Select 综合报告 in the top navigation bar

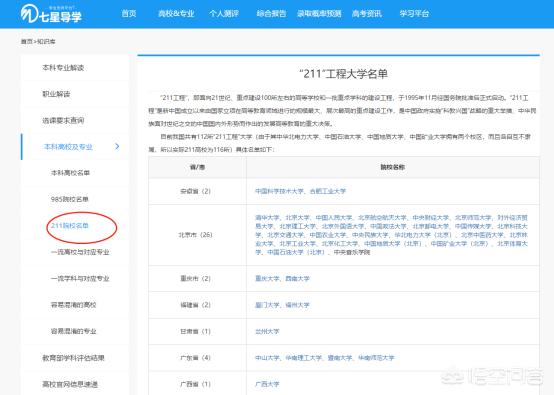point(271,14)
